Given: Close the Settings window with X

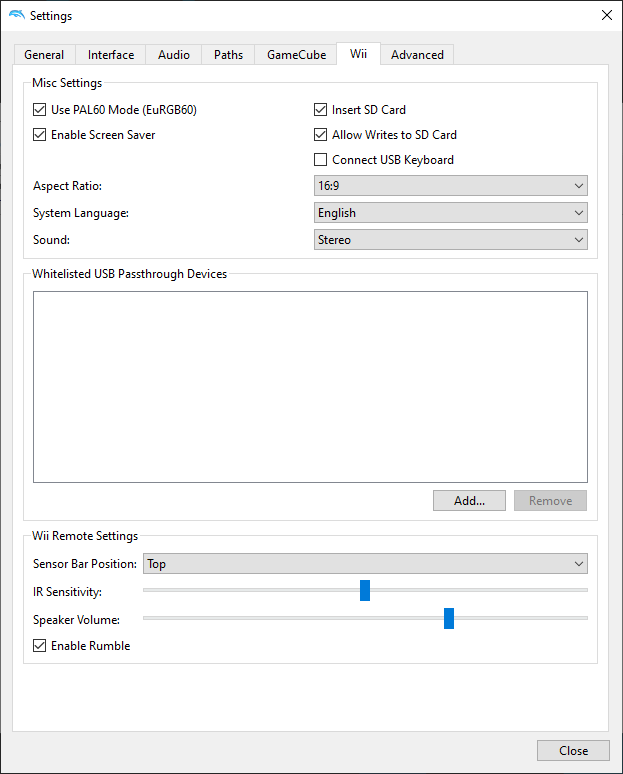Looking at the screenshot, I should tap(607, 15).
